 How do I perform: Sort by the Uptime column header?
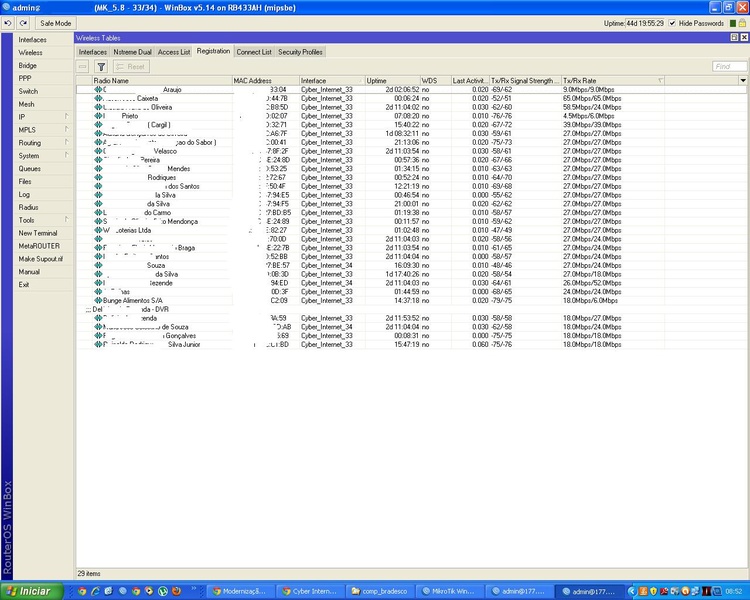(x=392, y=80)
